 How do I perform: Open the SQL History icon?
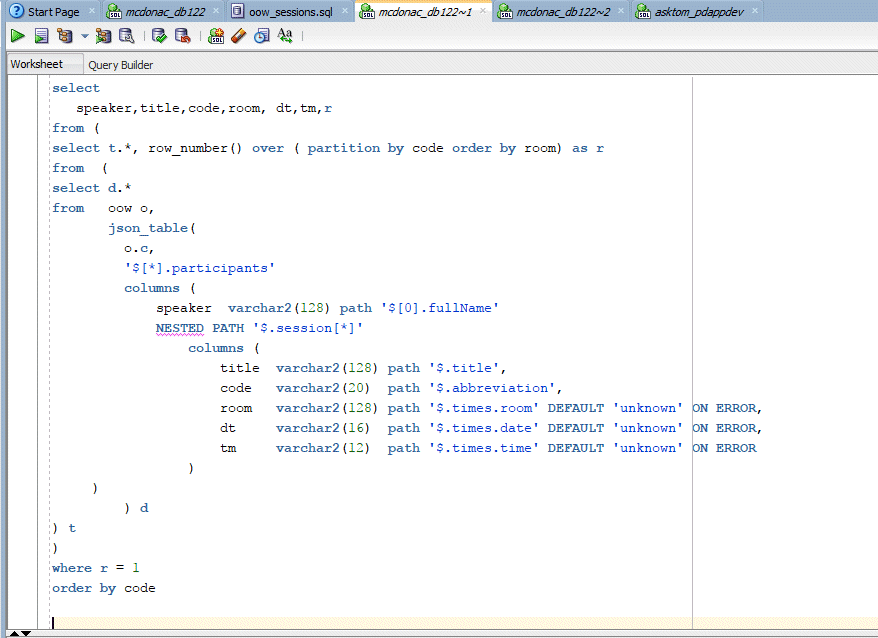(261, 36)
